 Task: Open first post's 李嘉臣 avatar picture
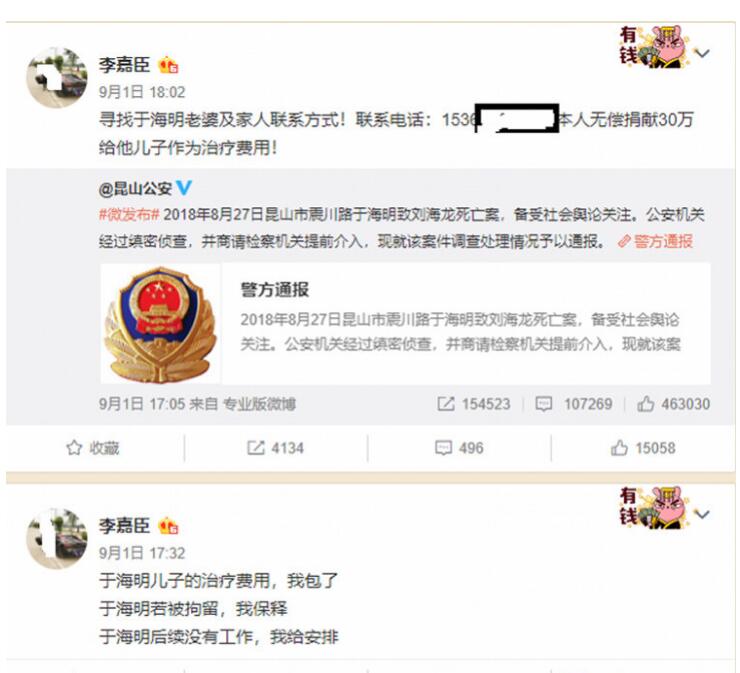tap(57, 77)
